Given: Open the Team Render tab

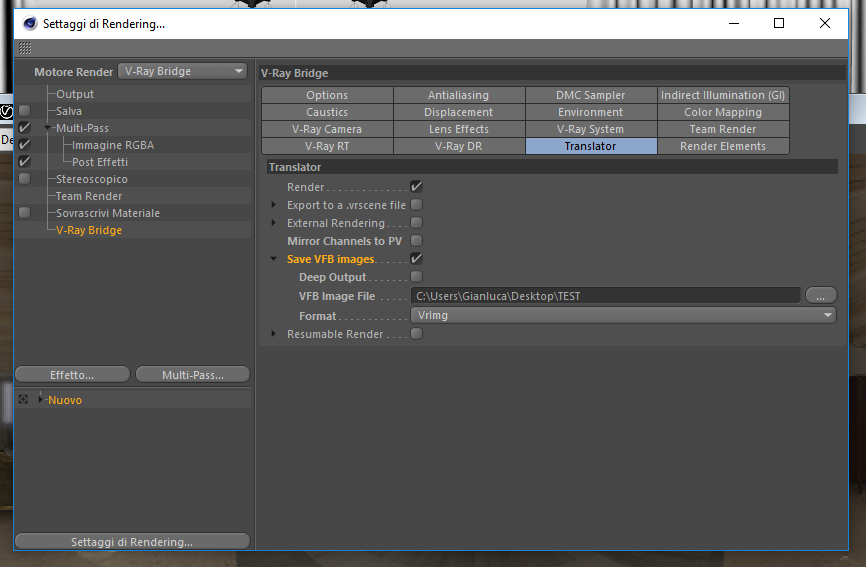Looking at the screenshot, I should tap(723, 129).
